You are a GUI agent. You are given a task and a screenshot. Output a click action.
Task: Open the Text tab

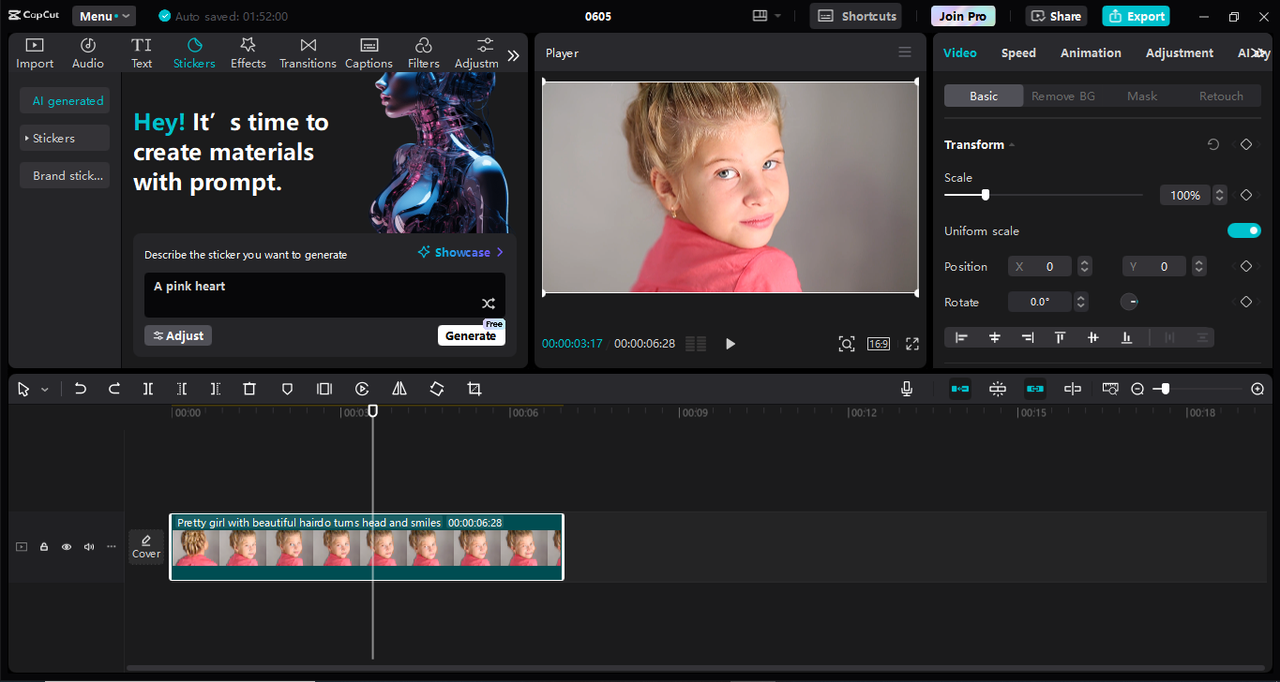coord(142,53)
